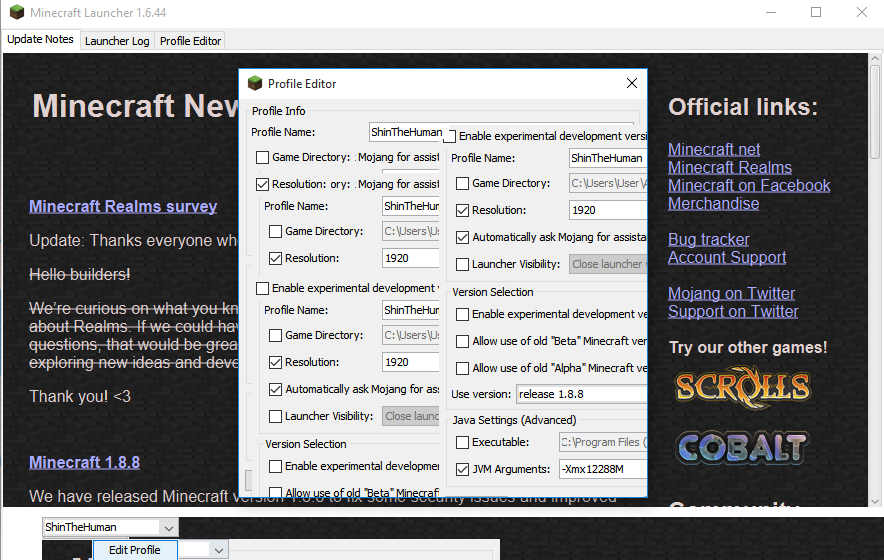Image resolution: width=884 pixels, height=560 pixels.
Task: Open the Minecraft Realms official link
Action: (730, 167)
